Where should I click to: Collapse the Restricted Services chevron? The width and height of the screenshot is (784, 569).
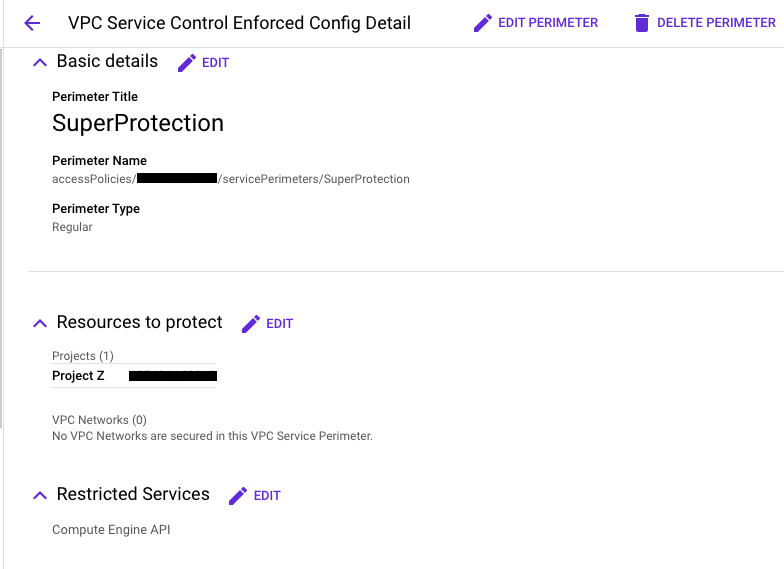[x=40, y=495]
